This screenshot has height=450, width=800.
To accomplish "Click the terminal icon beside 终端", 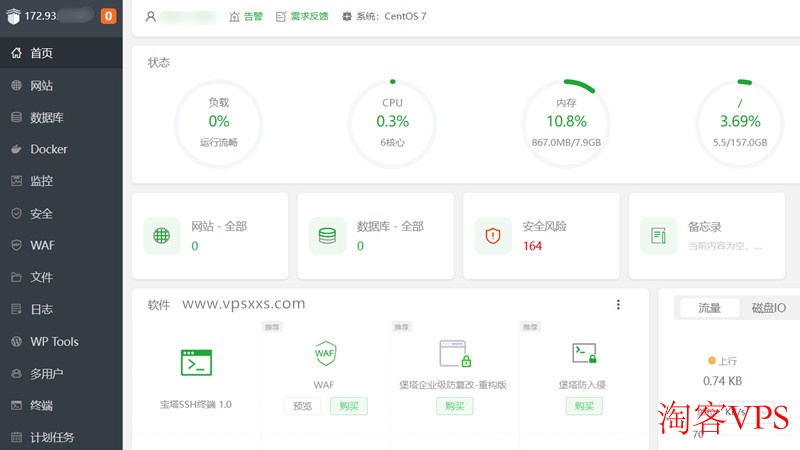I will [x=16, y=406].
